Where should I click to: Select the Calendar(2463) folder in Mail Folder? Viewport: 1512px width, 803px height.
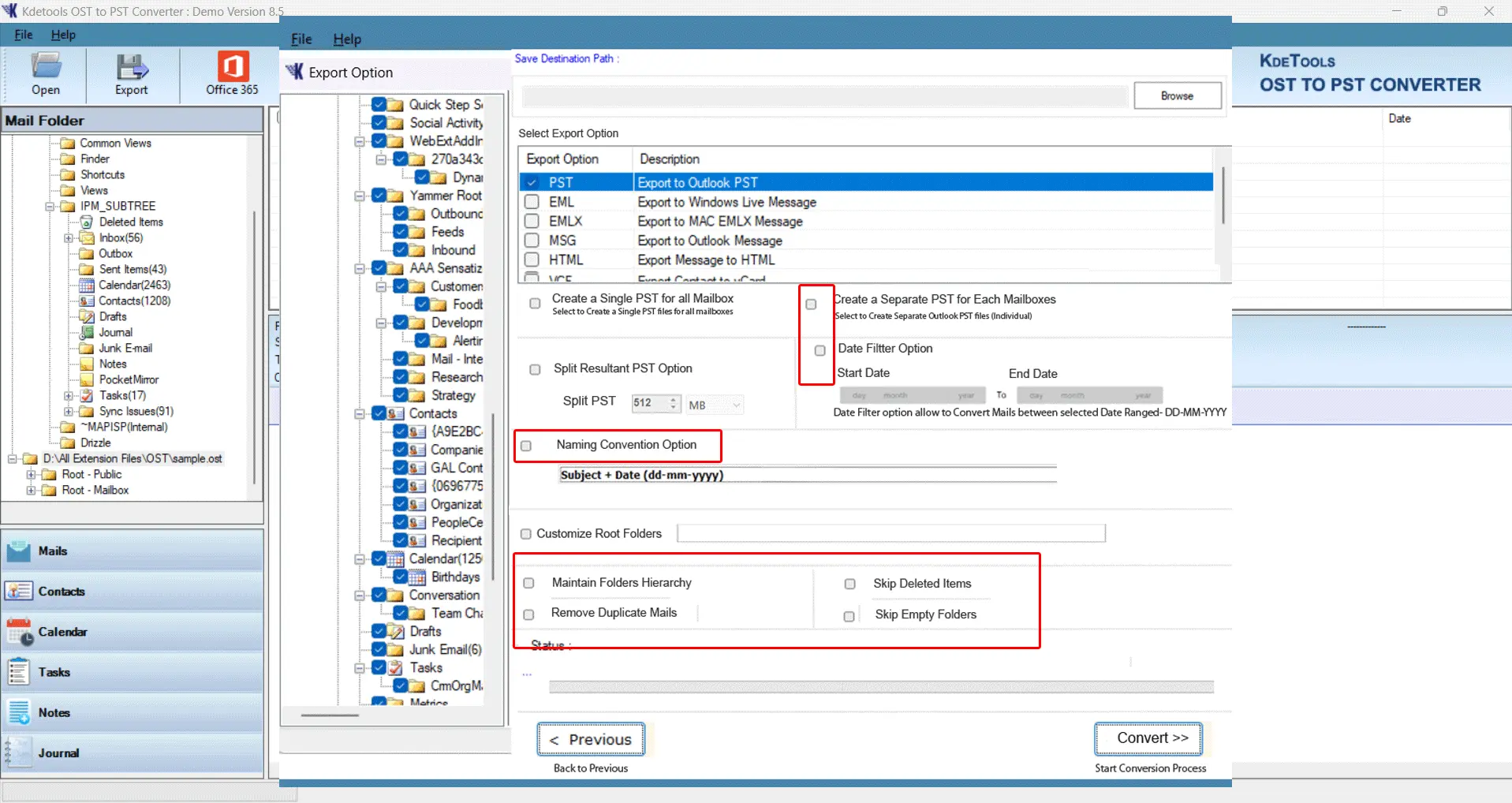(x=134, y=285)
